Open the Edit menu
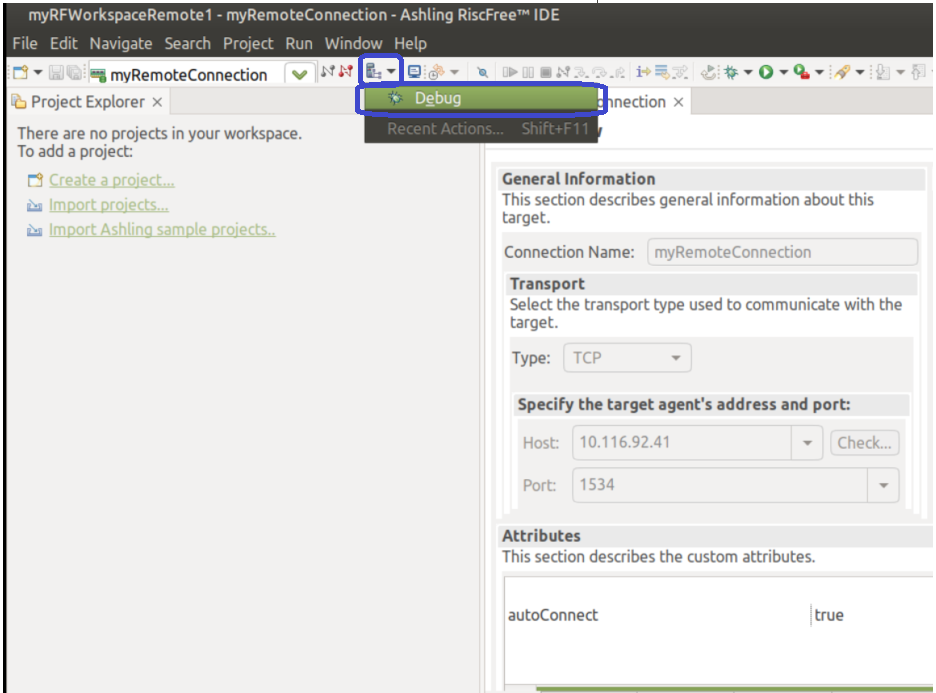This screenshot has height=693, width=936. click(63, 44)
